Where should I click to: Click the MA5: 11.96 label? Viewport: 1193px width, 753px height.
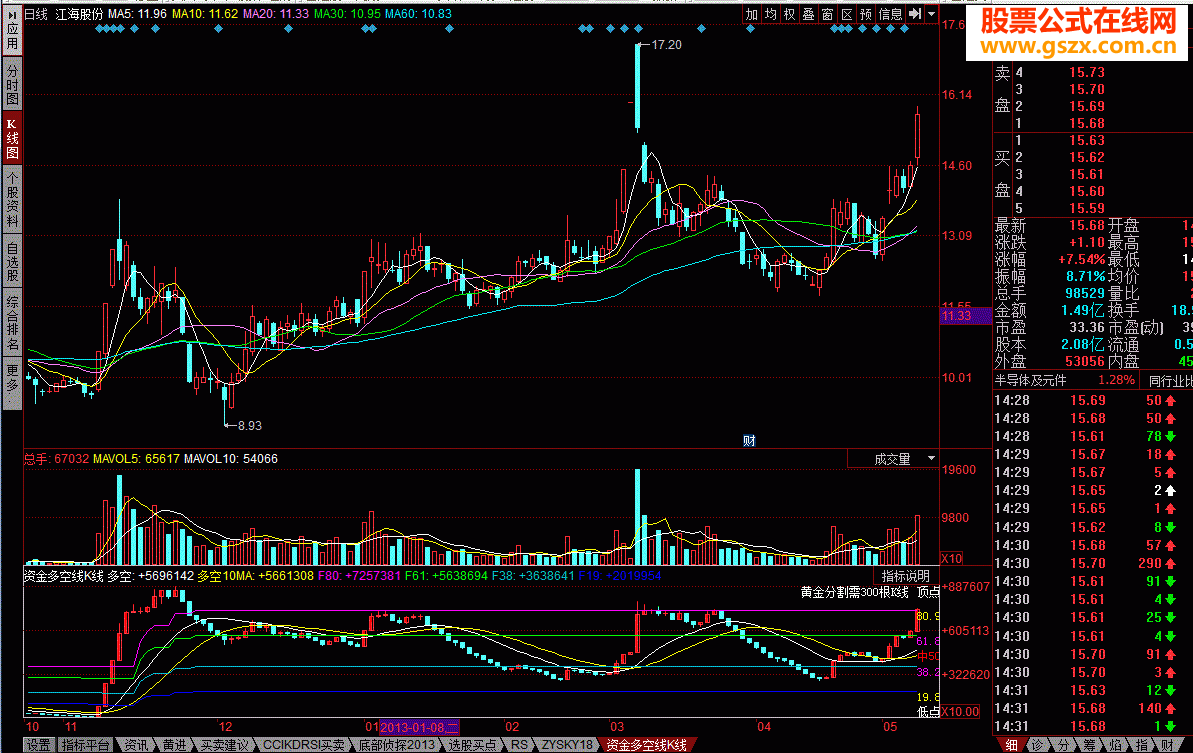tap(137, 14)
